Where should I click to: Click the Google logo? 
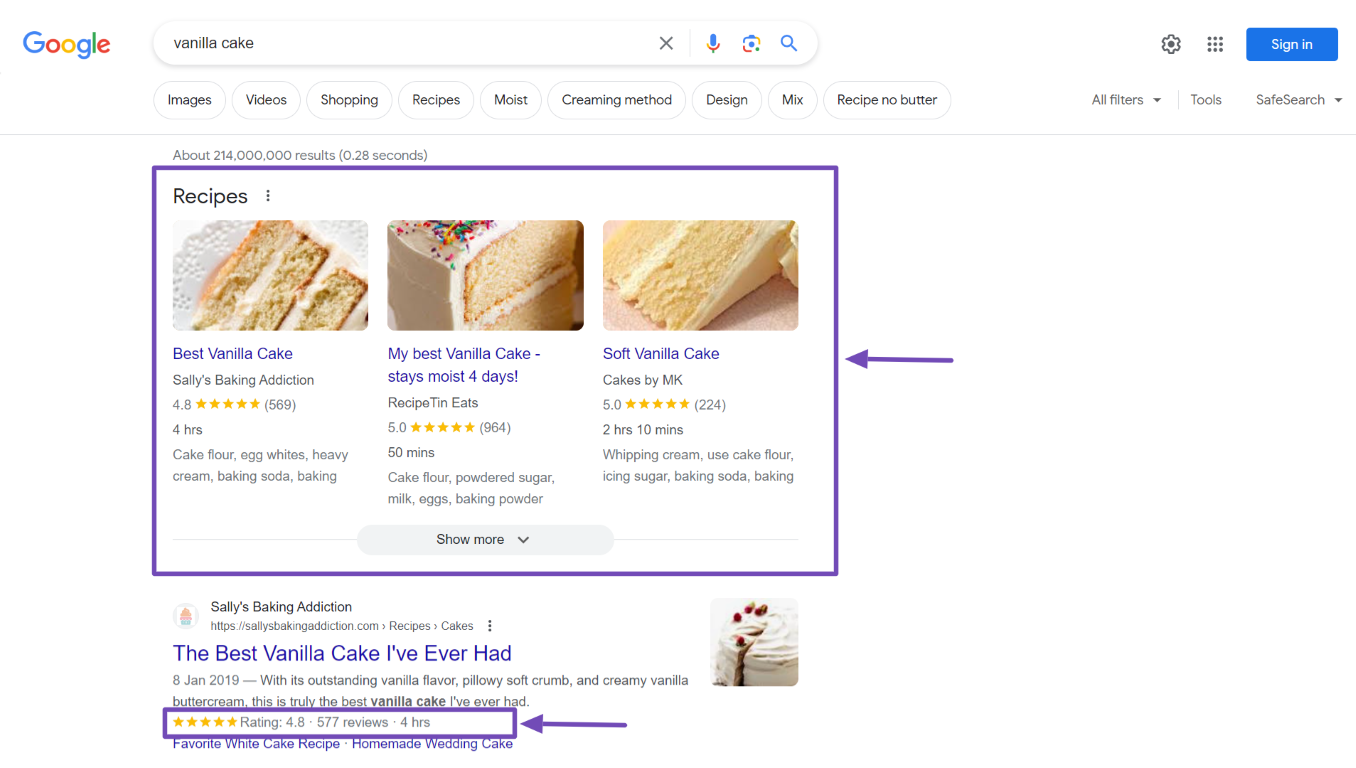[67, 44]
